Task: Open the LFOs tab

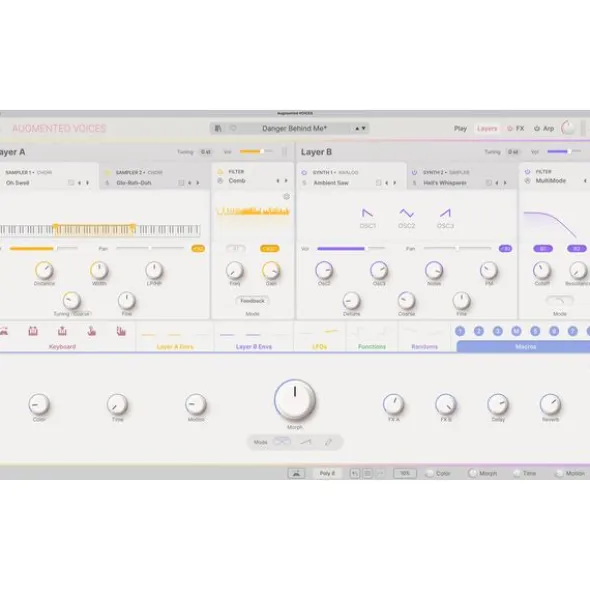Action: point(319,338)
